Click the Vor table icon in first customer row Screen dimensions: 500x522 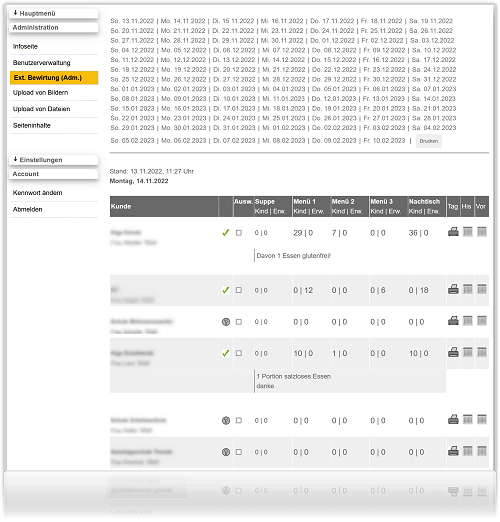[x=482, y=232]
